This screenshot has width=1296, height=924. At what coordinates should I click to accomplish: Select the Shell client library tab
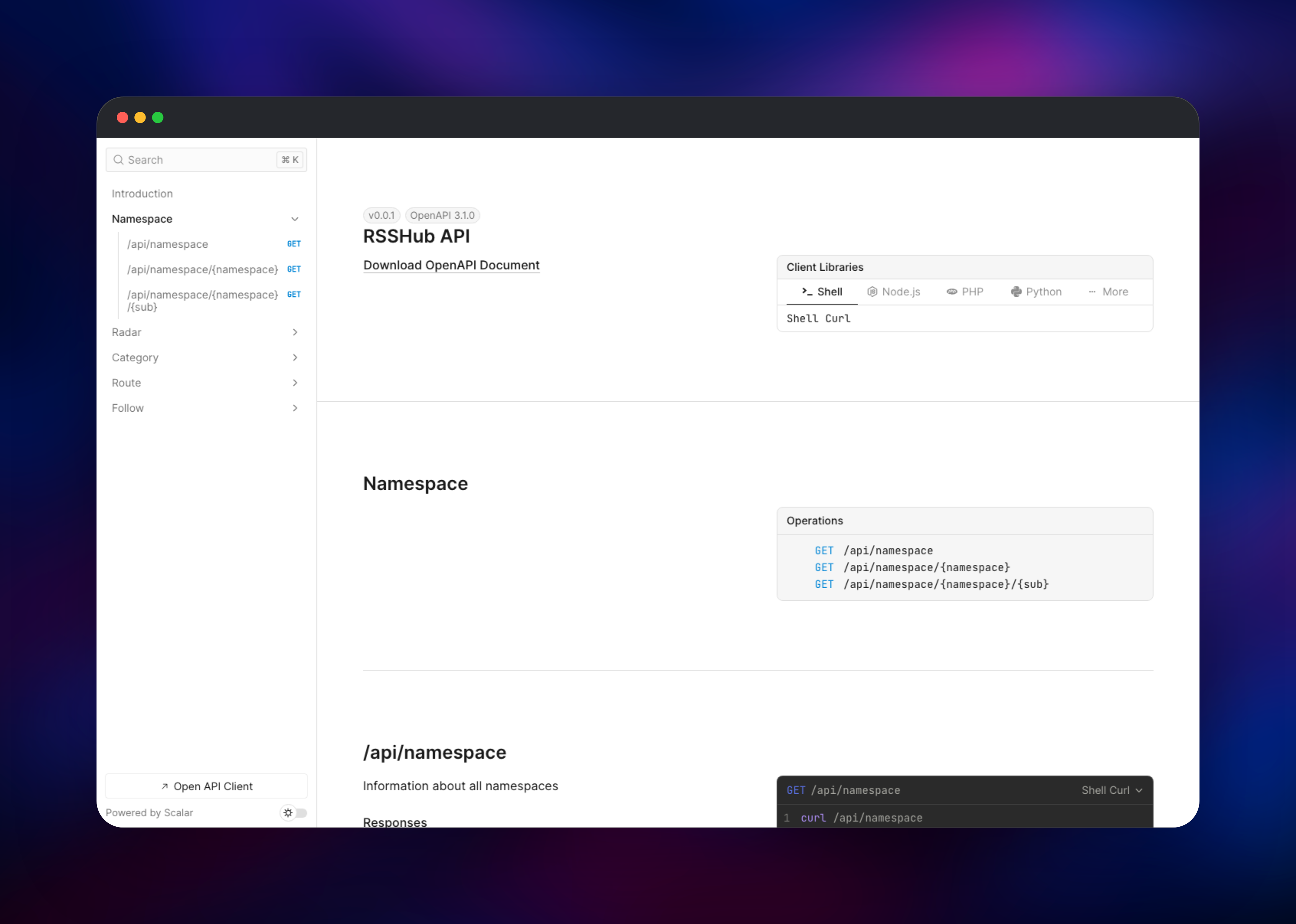coord(821,292)
